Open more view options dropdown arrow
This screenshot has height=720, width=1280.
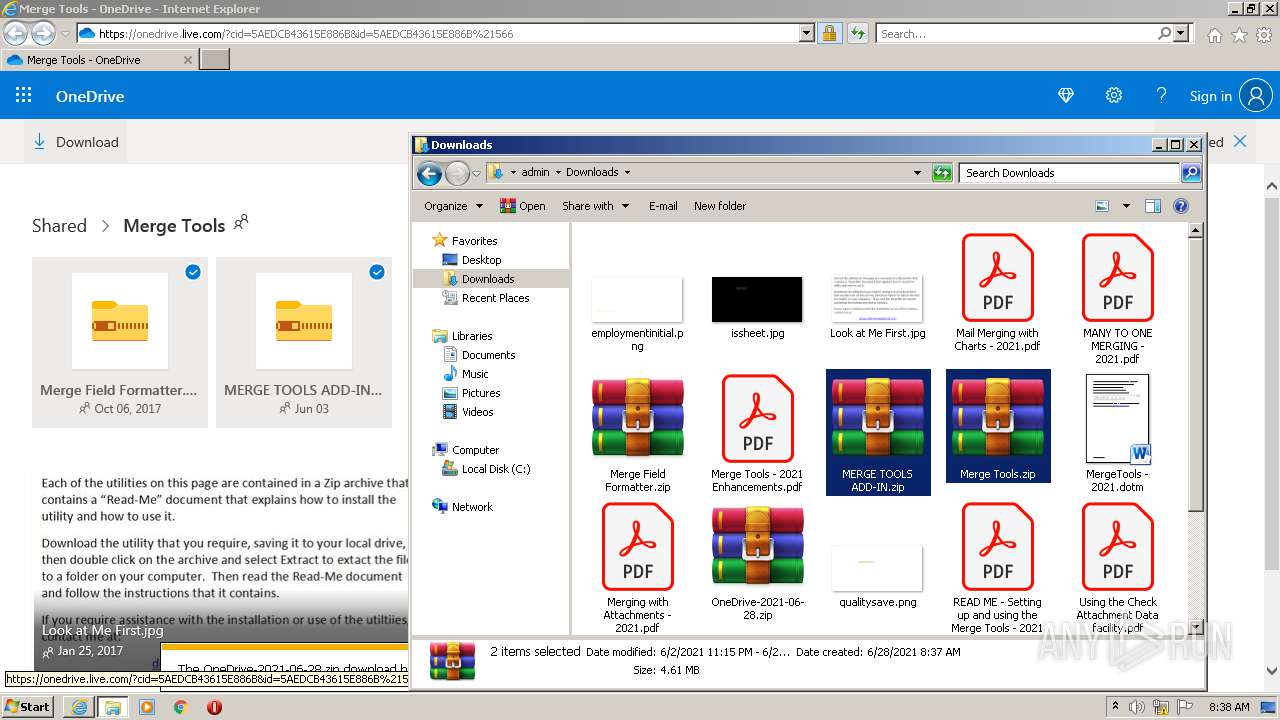1126,206
